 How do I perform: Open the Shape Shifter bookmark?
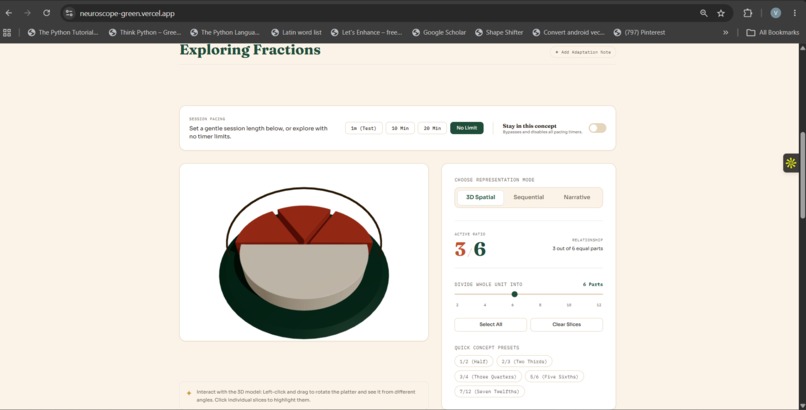(x=499, y=32)
